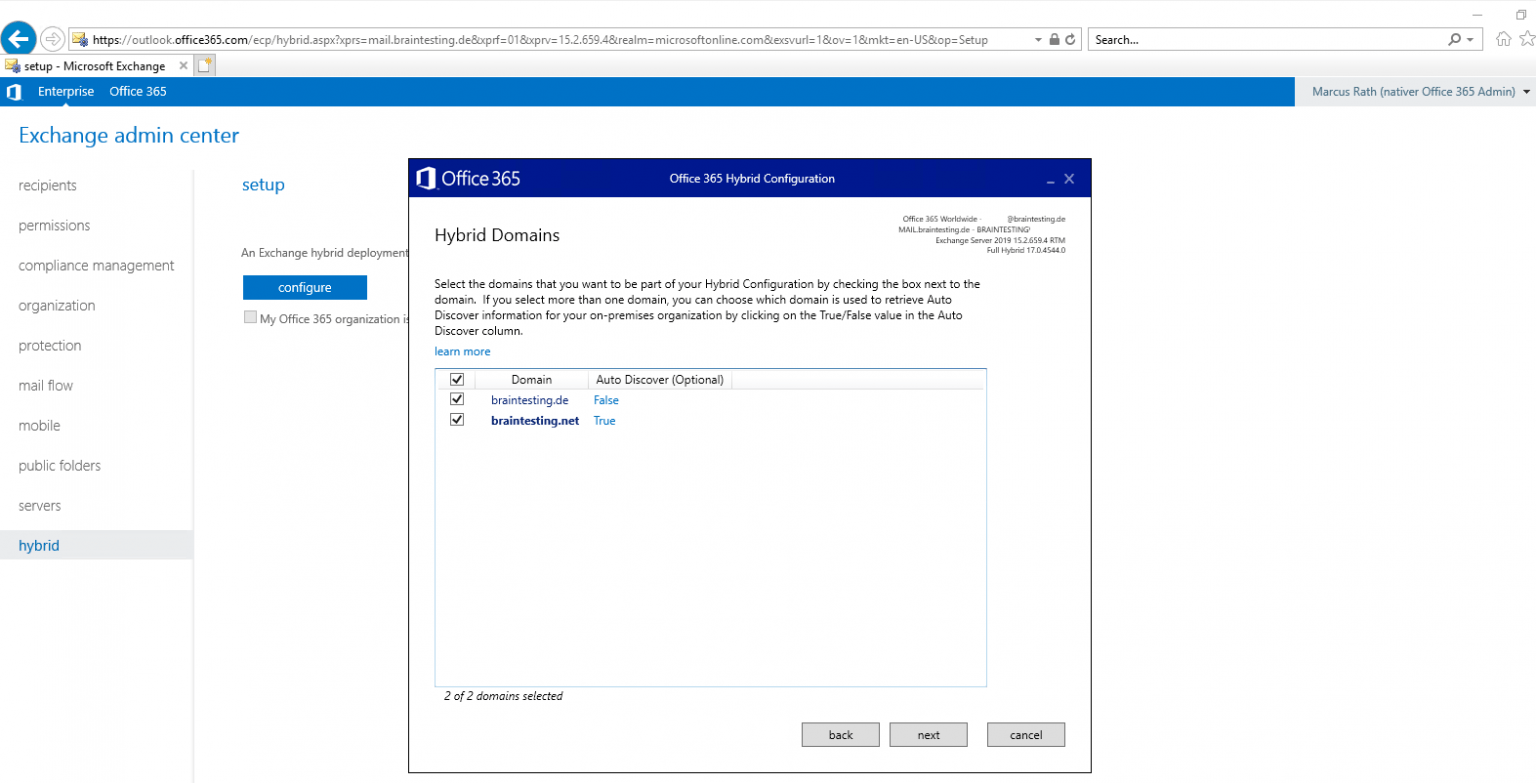Click inside the browser address bar
Viewport: 1536px width, 783px height.
(500, 39)
